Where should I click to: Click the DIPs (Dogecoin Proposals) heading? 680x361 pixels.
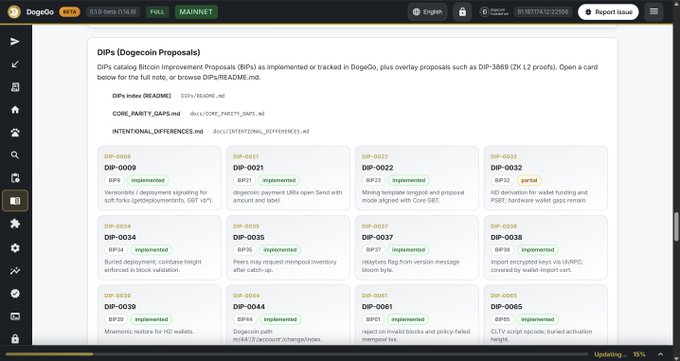tap(149, 53)
